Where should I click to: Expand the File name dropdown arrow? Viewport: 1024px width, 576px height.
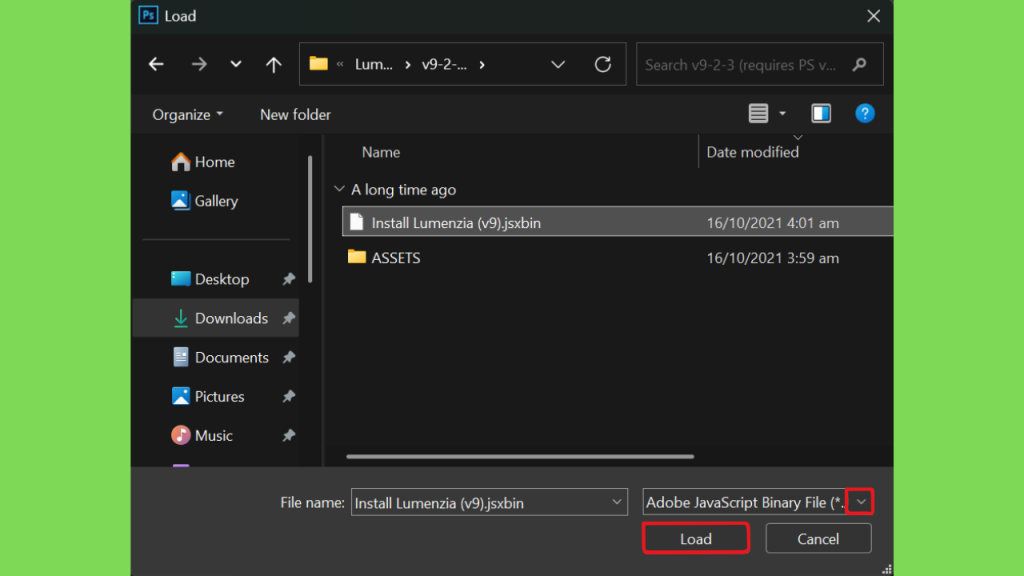pos(616,502)
